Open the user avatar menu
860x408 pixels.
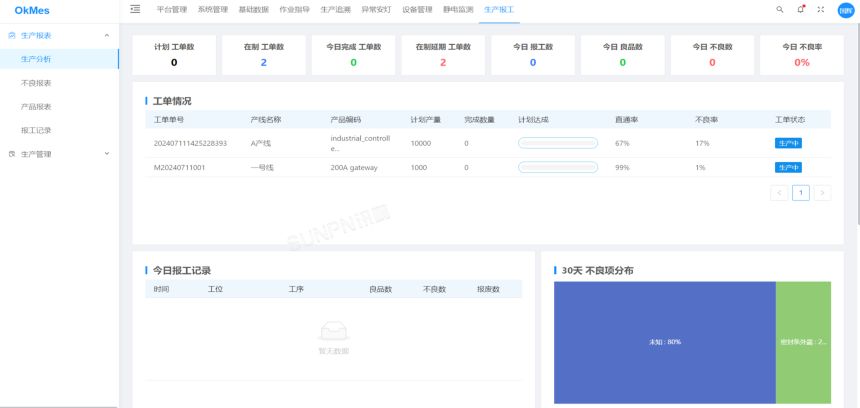tap(846, 10)
